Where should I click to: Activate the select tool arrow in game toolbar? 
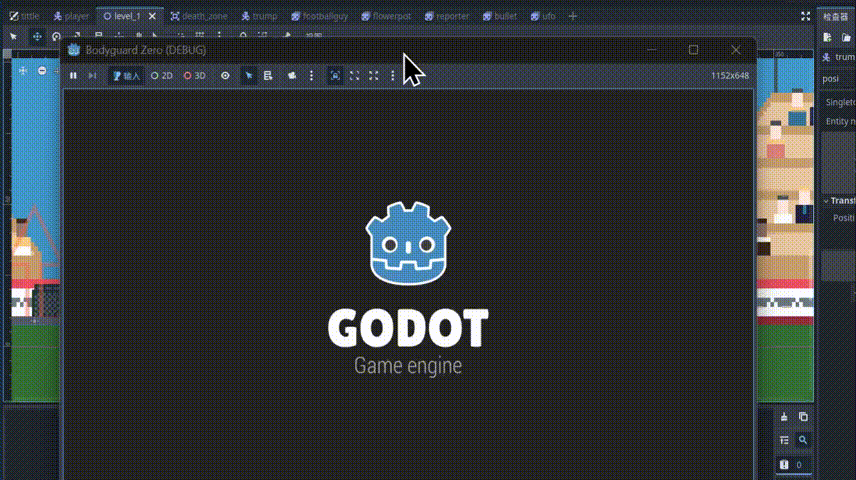click(x=249, y=75)
